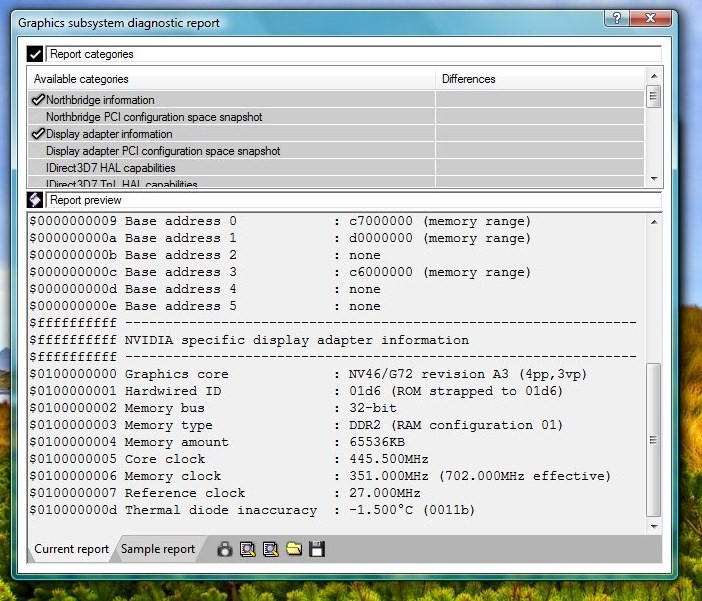The height and width of the screenshot is (601, 702).
Task: Save report with the floppy disk icon
Action: (317, 549)
